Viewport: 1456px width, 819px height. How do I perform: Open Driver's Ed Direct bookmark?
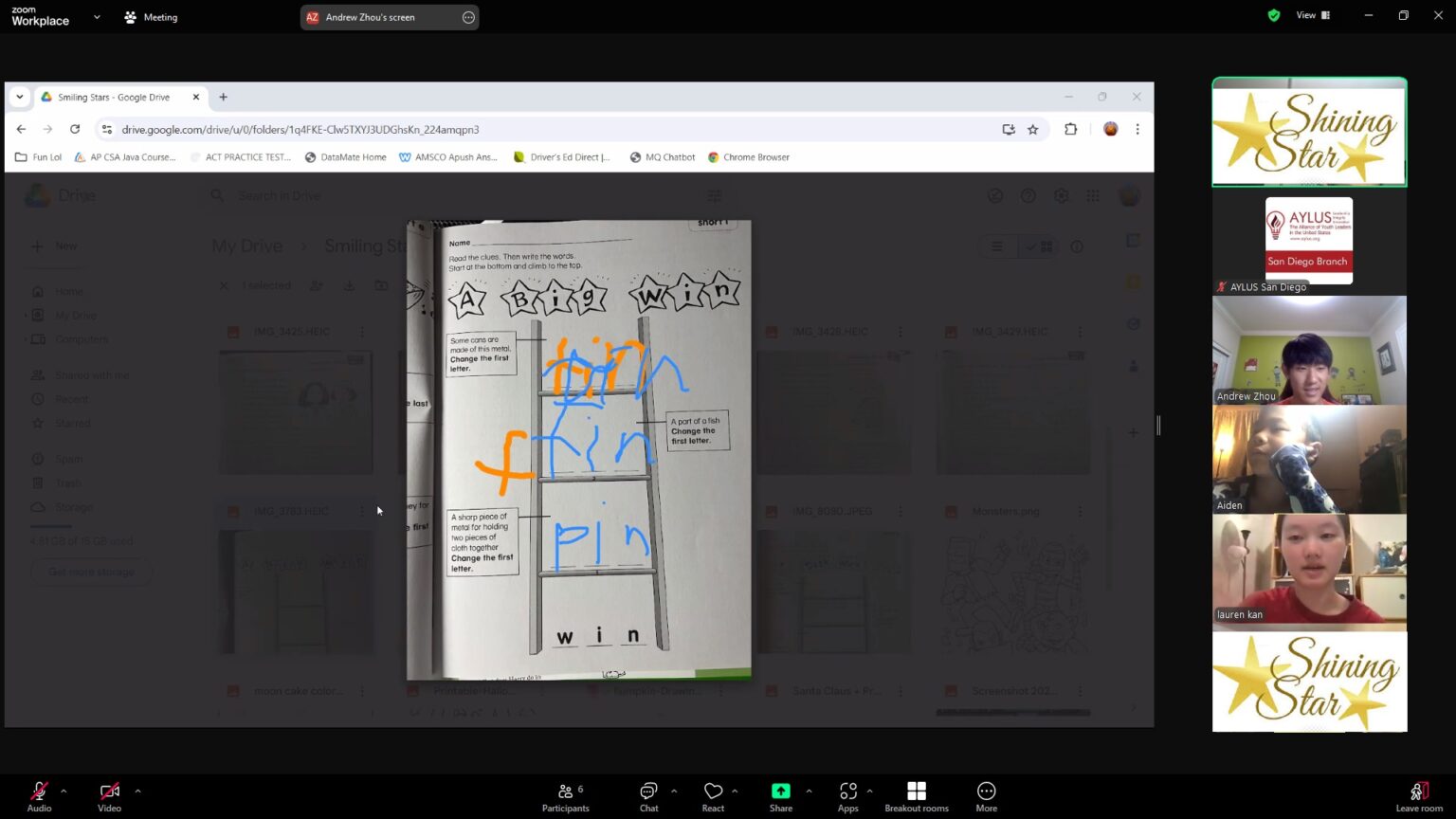point(562,157)
